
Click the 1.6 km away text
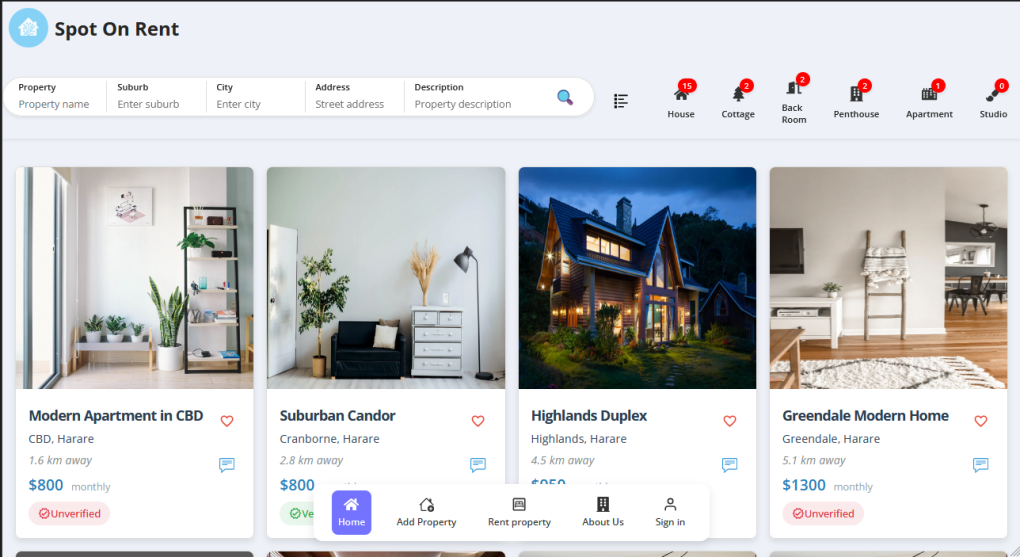pyautogui.click(x=60, y=460)
